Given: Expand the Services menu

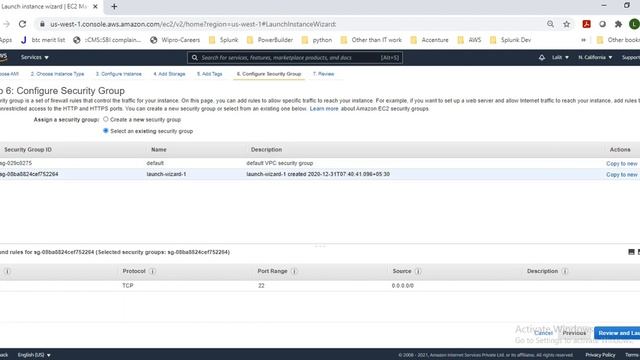Looking at the screenshot, I should point(35,58).
